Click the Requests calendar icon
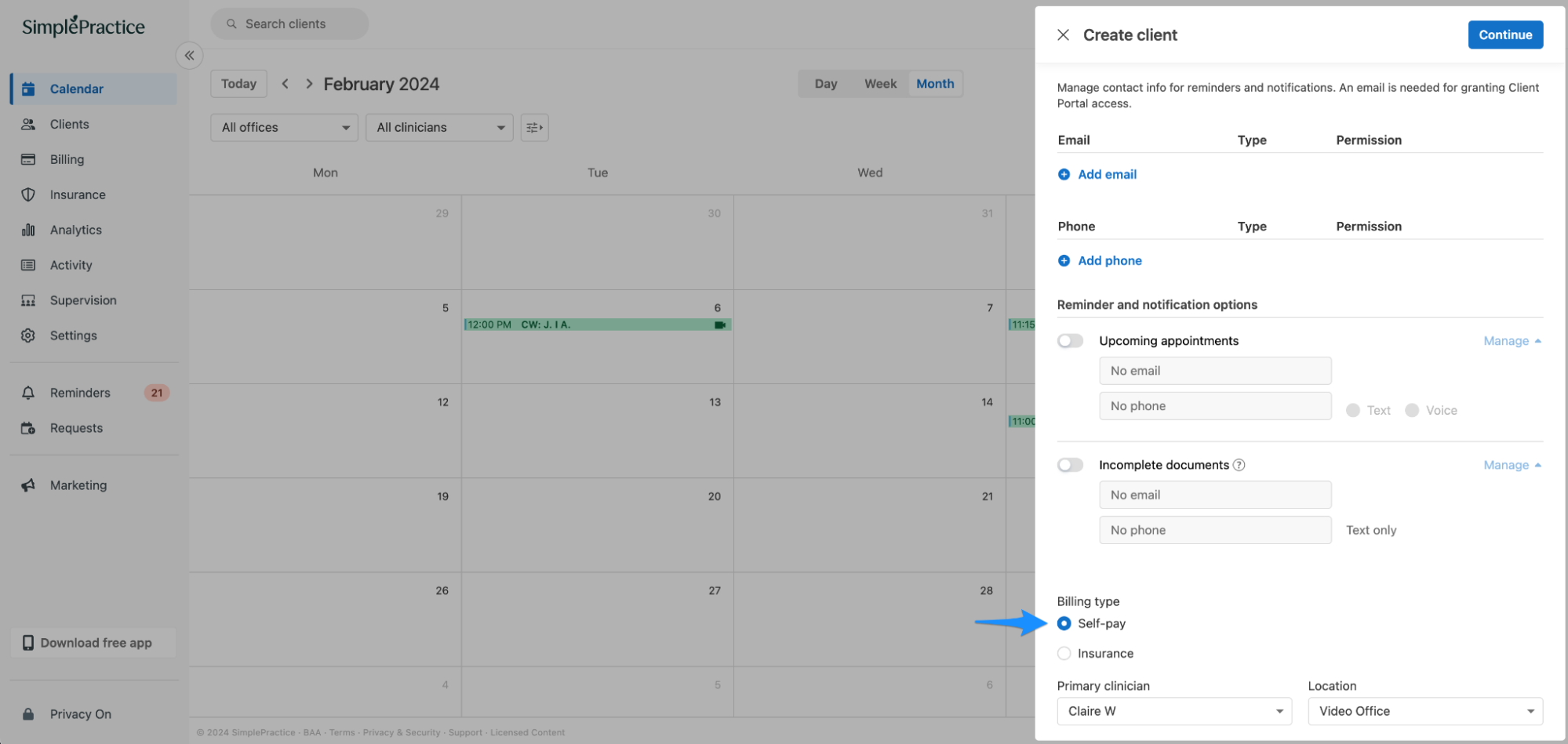1568x744 pixels. [28, 428]
